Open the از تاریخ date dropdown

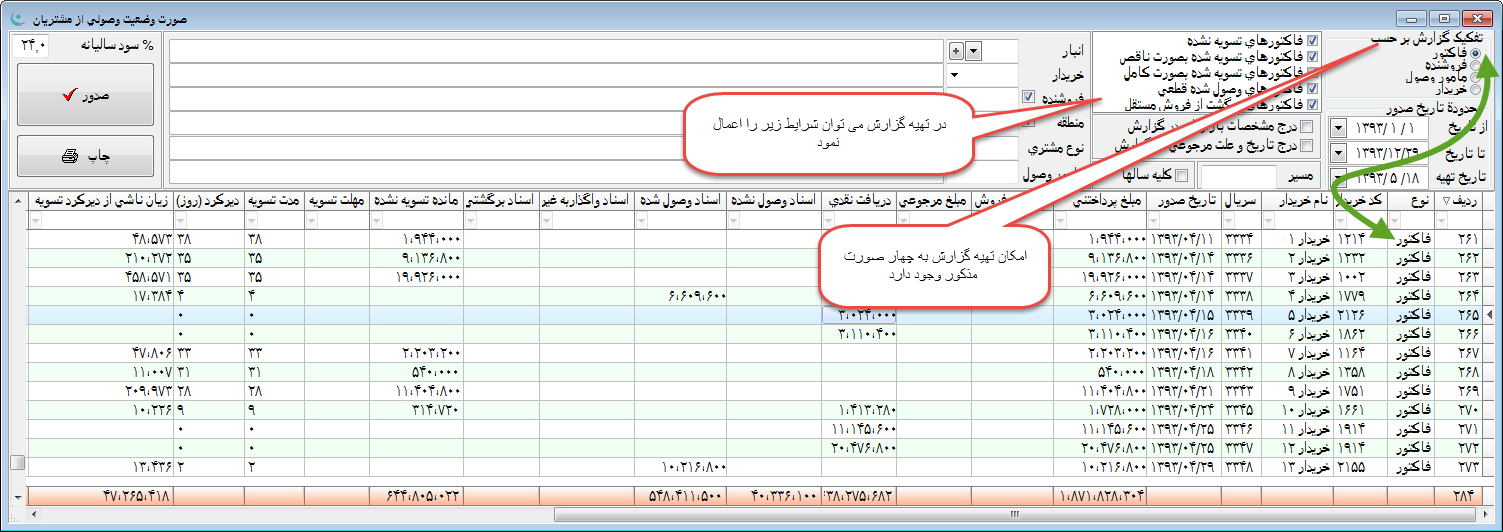(x=1339, y=129)
